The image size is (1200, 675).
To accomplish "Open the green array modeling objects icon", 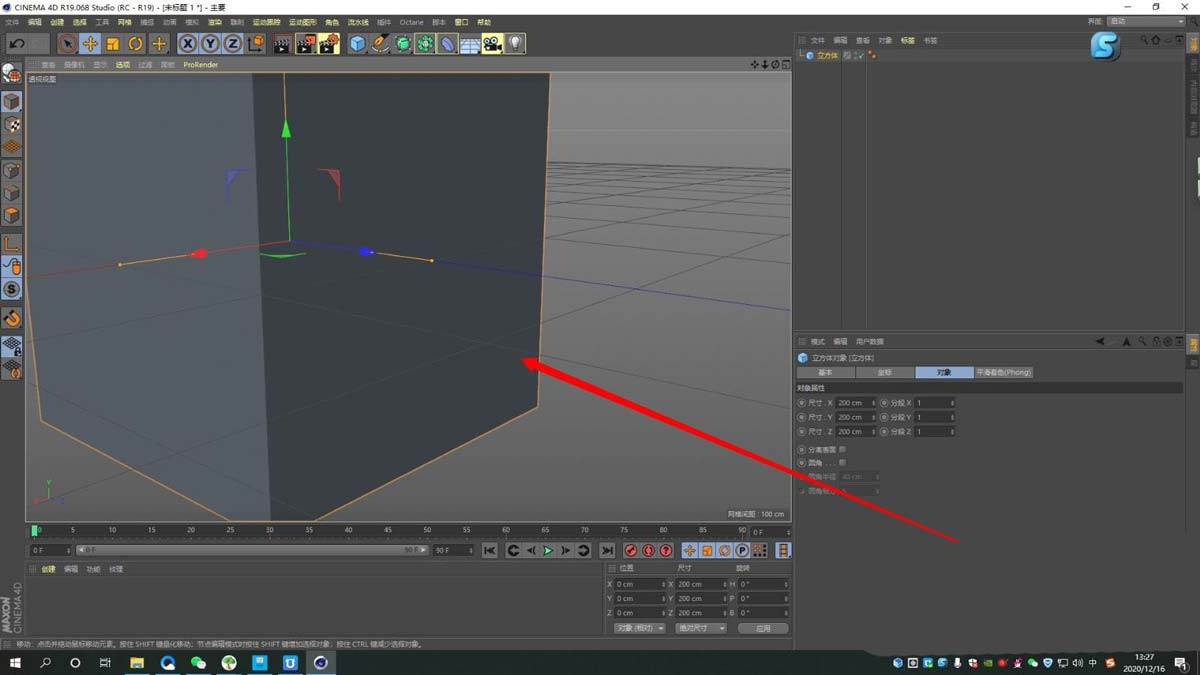I will [425, 44].
